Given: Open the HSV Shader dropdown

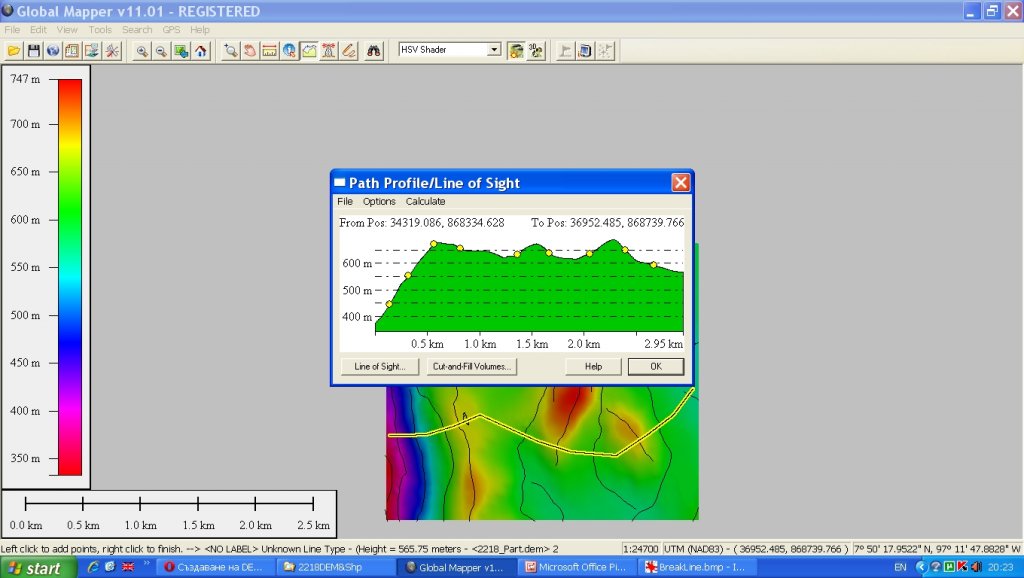Looking at the screenshot, I should click(x=493, y=49).
